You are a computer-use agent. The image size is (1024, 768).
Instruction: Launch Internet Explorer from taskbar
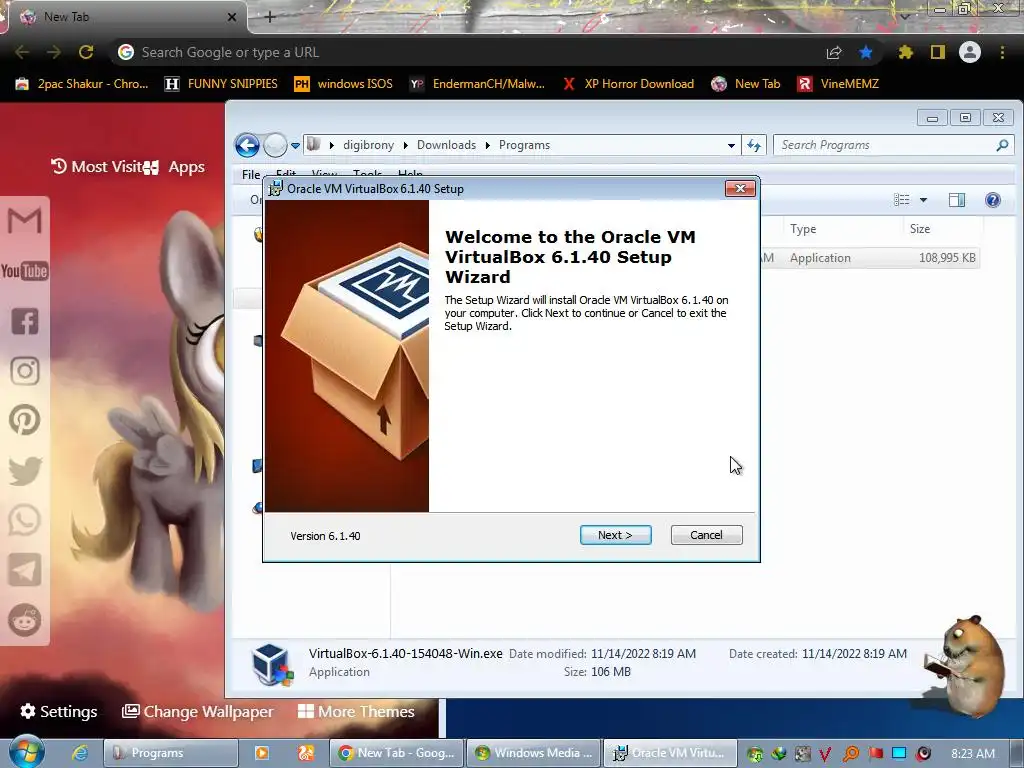(80, 753)
